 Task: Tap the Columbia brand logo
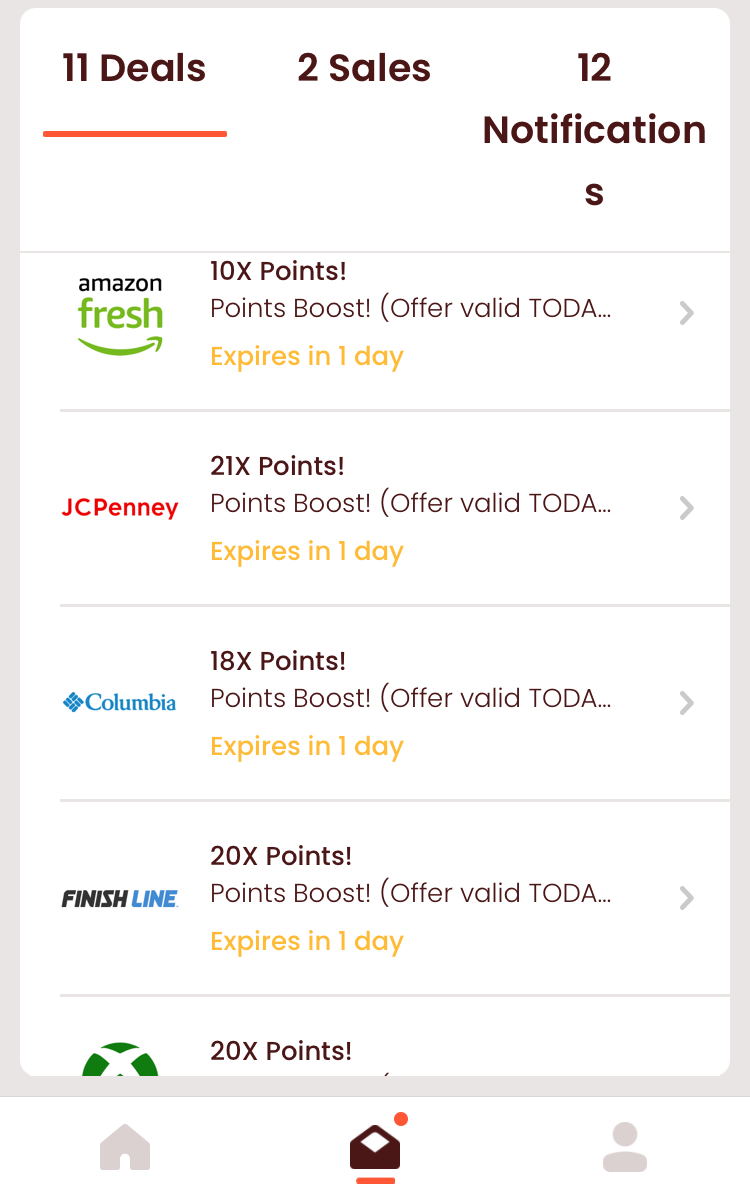click(120, 702)
